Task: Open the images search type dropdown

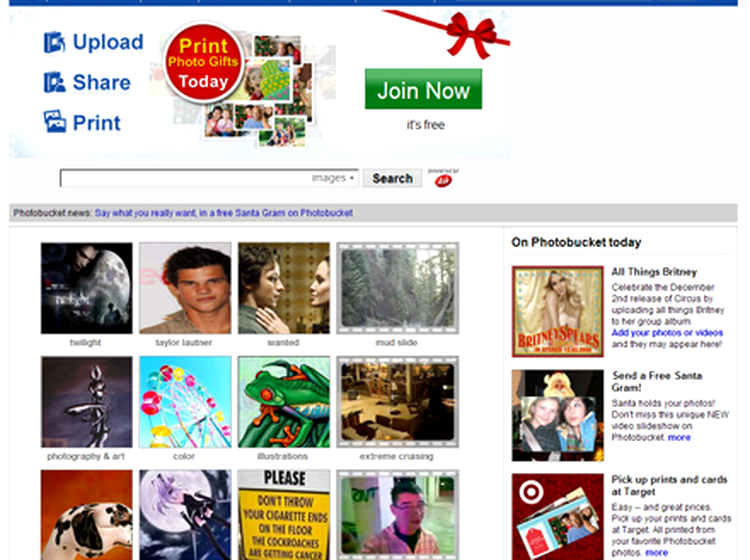Action: [x=333, y=178]
